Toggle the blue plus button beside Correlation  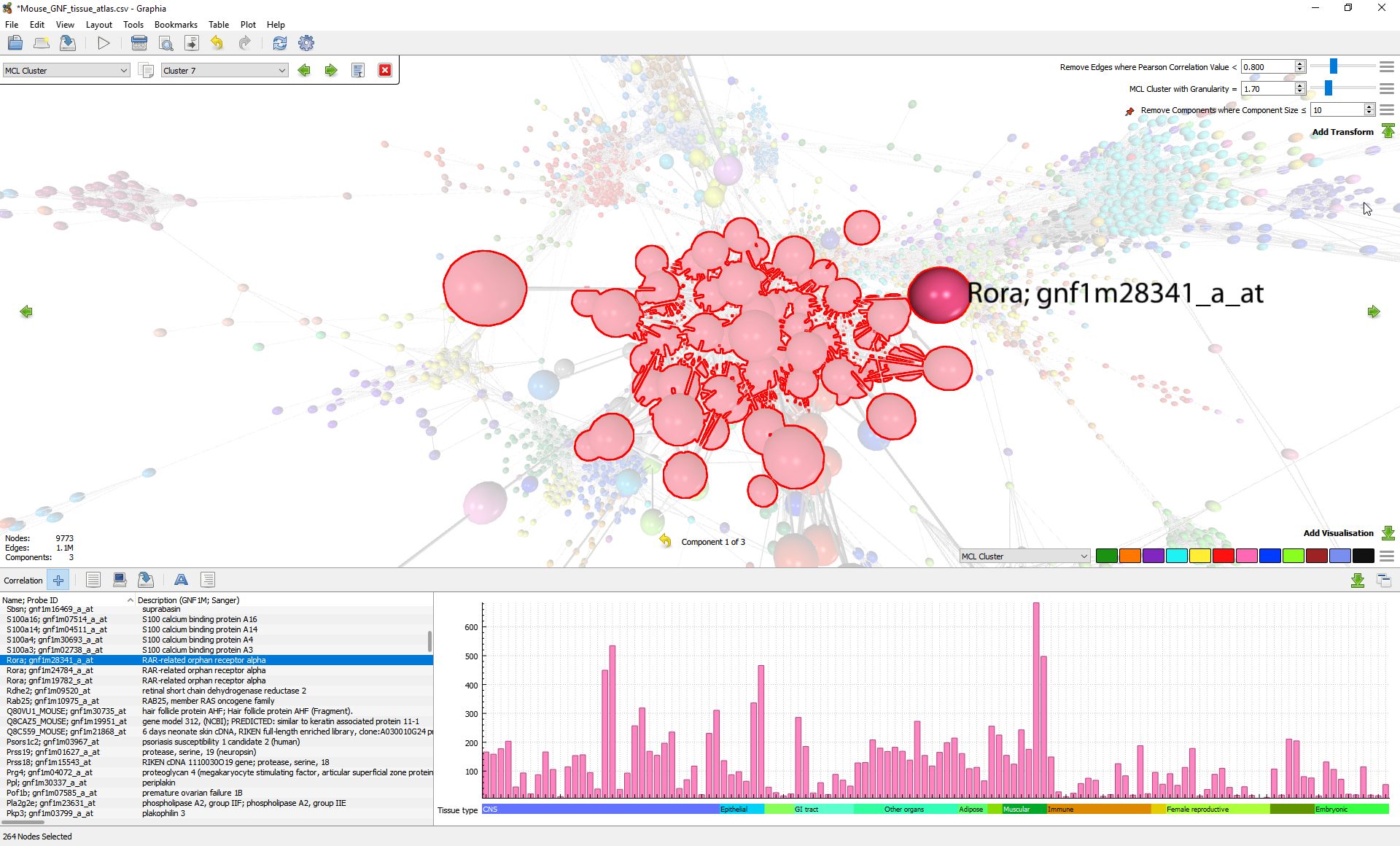(58, 580)
